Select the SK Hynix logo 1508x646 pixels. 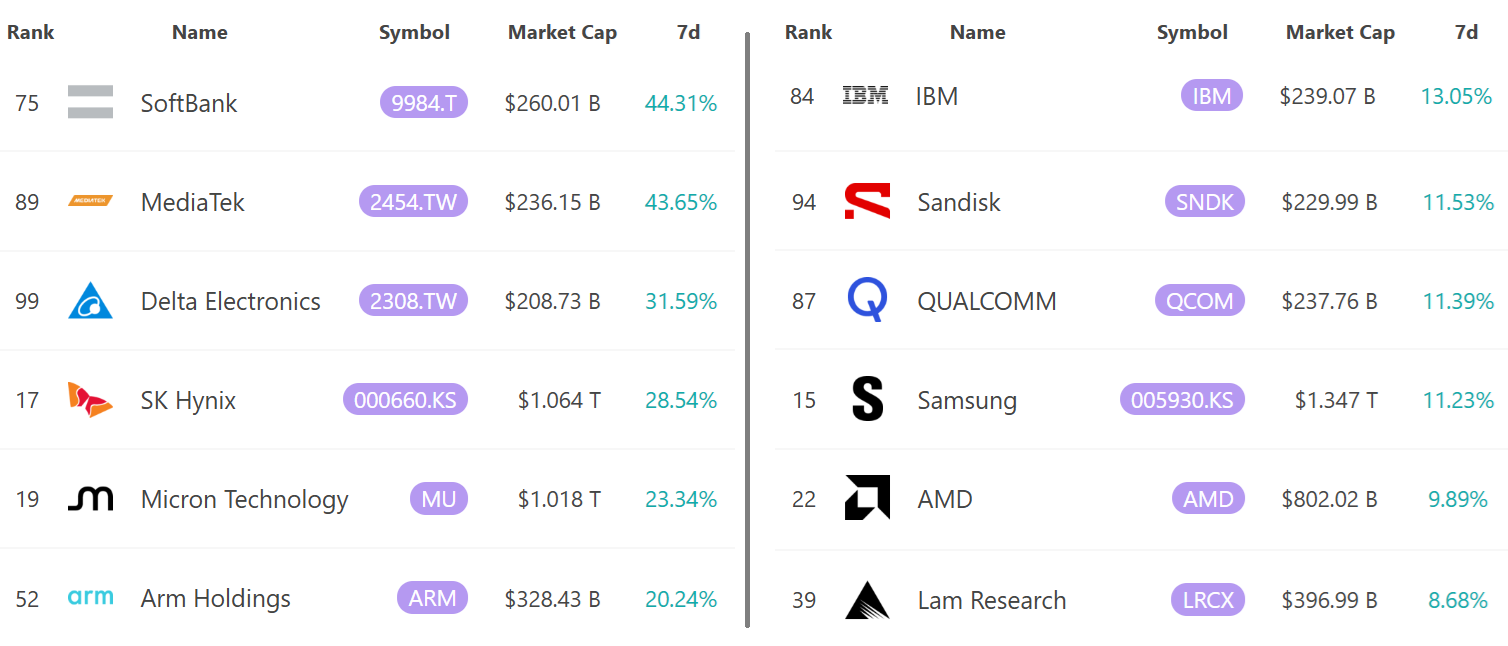point(90,400)
